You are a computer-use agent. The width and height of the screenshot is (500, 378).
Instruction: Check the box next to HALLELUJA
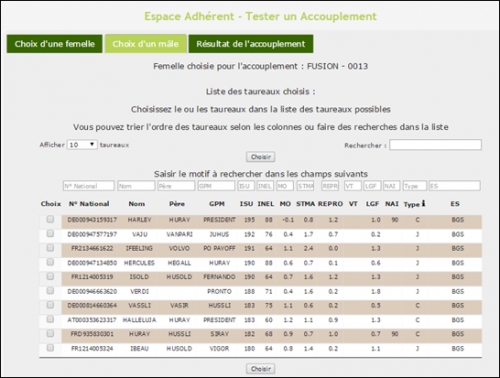click(x=50, y=319)
